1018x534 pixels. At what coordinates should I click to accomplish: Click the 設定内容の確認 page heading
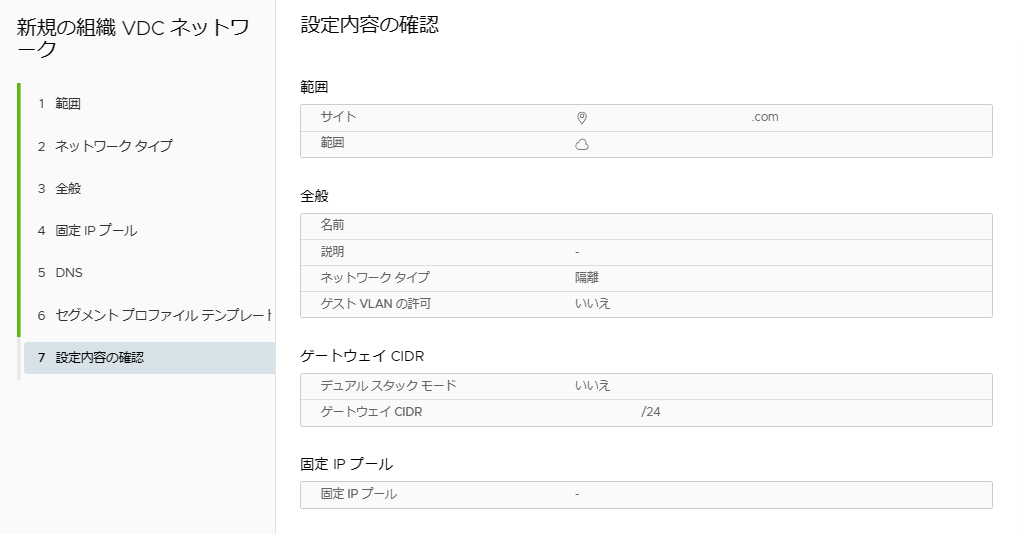[x=369, y=26]
